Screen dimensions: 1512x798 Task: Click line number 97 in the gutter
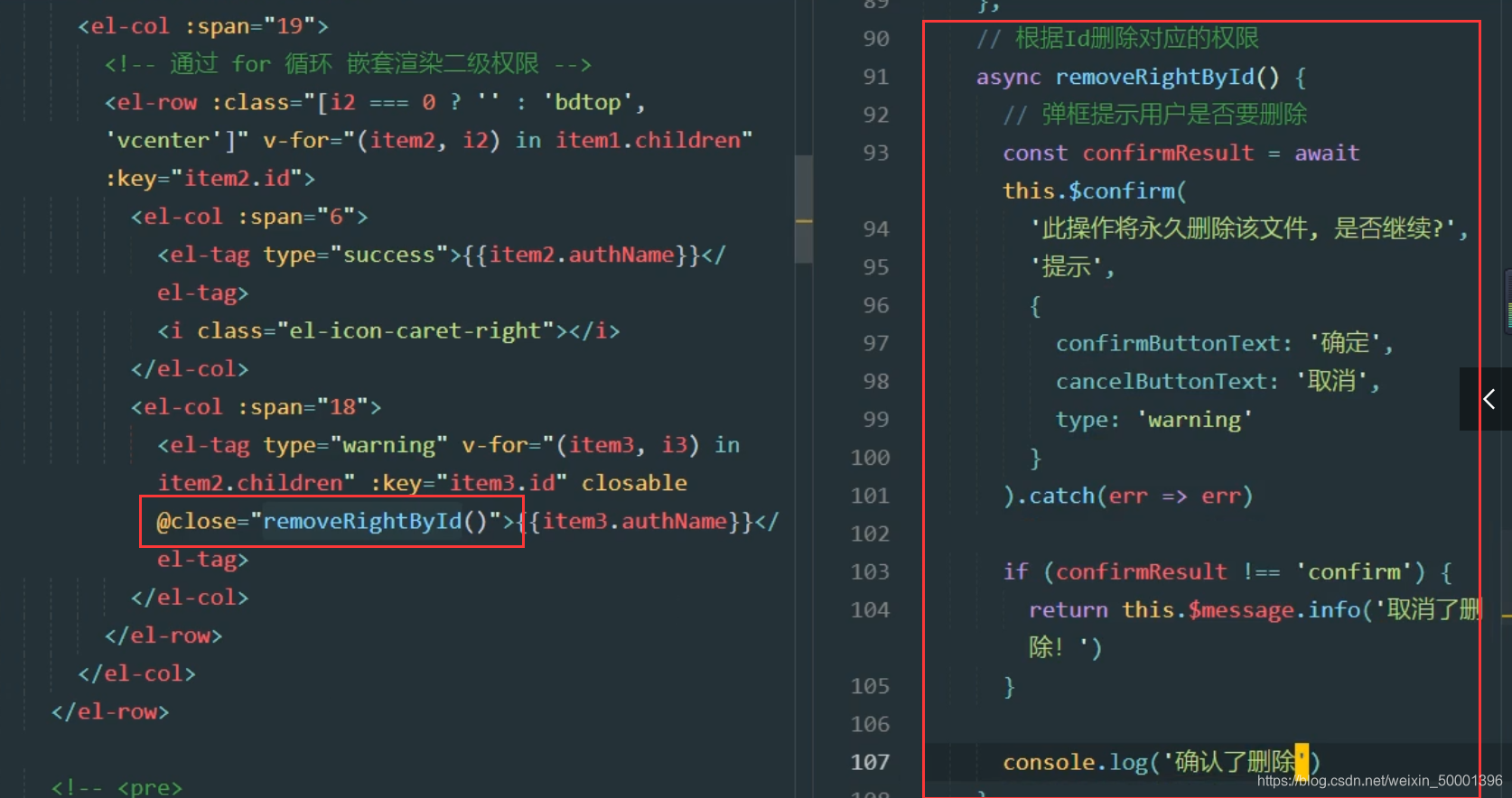tap(875, 343)
